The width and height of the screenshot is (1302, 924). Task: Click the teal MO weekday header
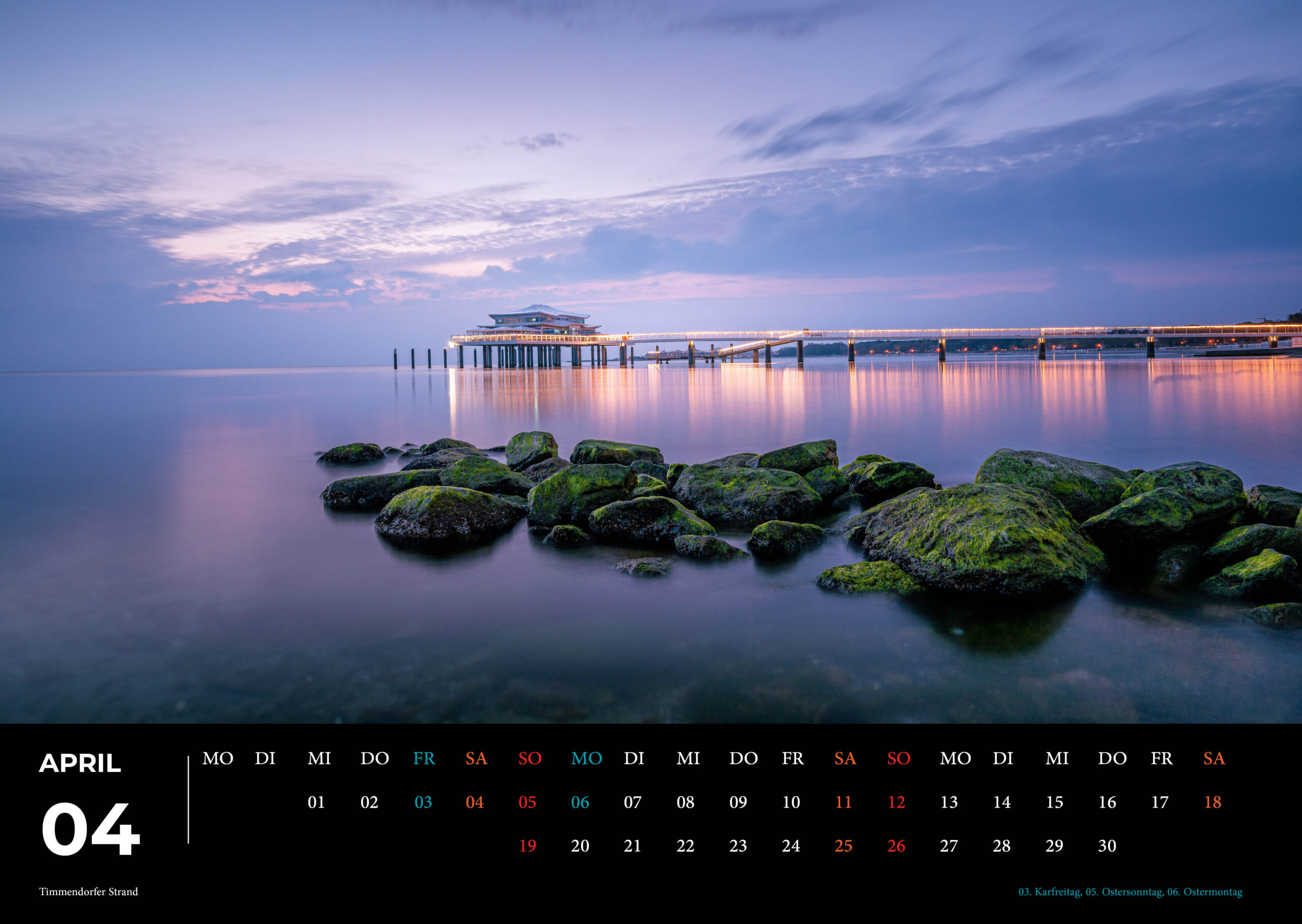[x=586, y=758]
